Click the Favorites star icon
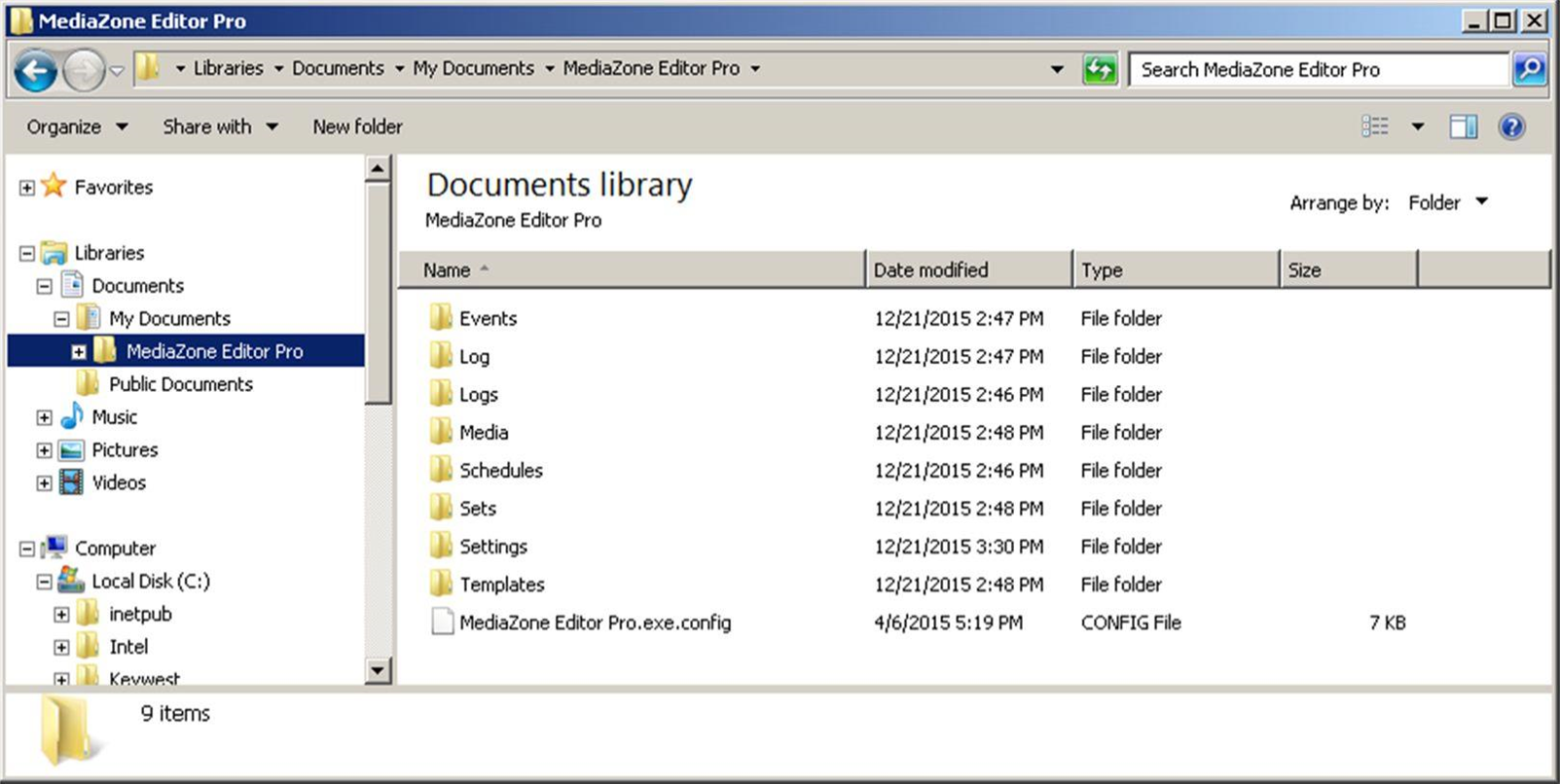This screenshot has height=784, width=1560. point(54,186)
